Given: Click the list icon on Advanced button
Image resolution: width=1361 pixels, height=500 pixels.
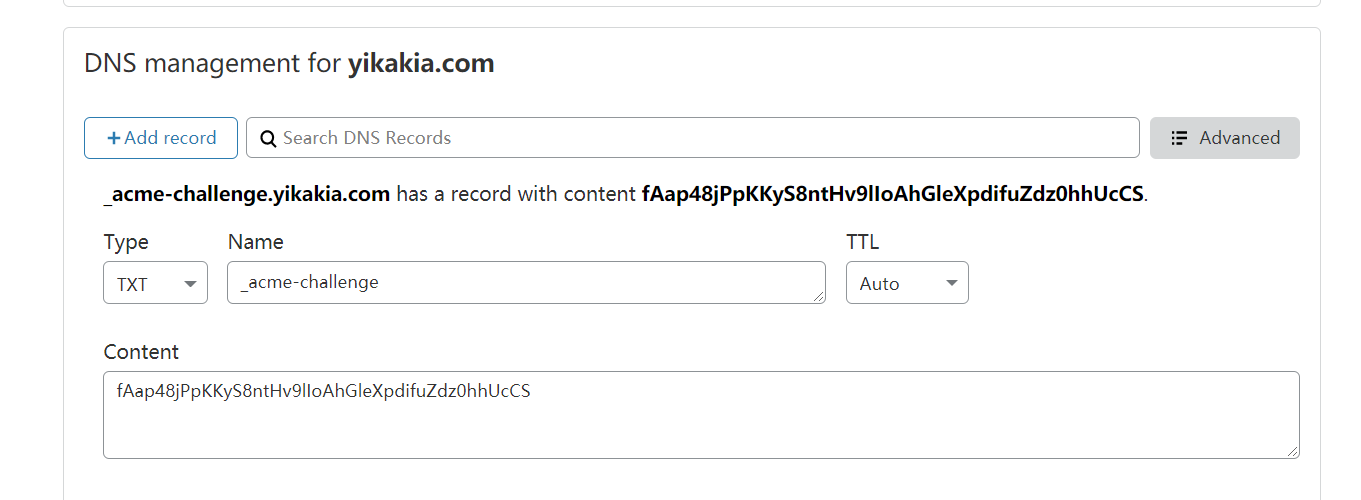Looking at the screenshot, I should (x=1179, y=138).
